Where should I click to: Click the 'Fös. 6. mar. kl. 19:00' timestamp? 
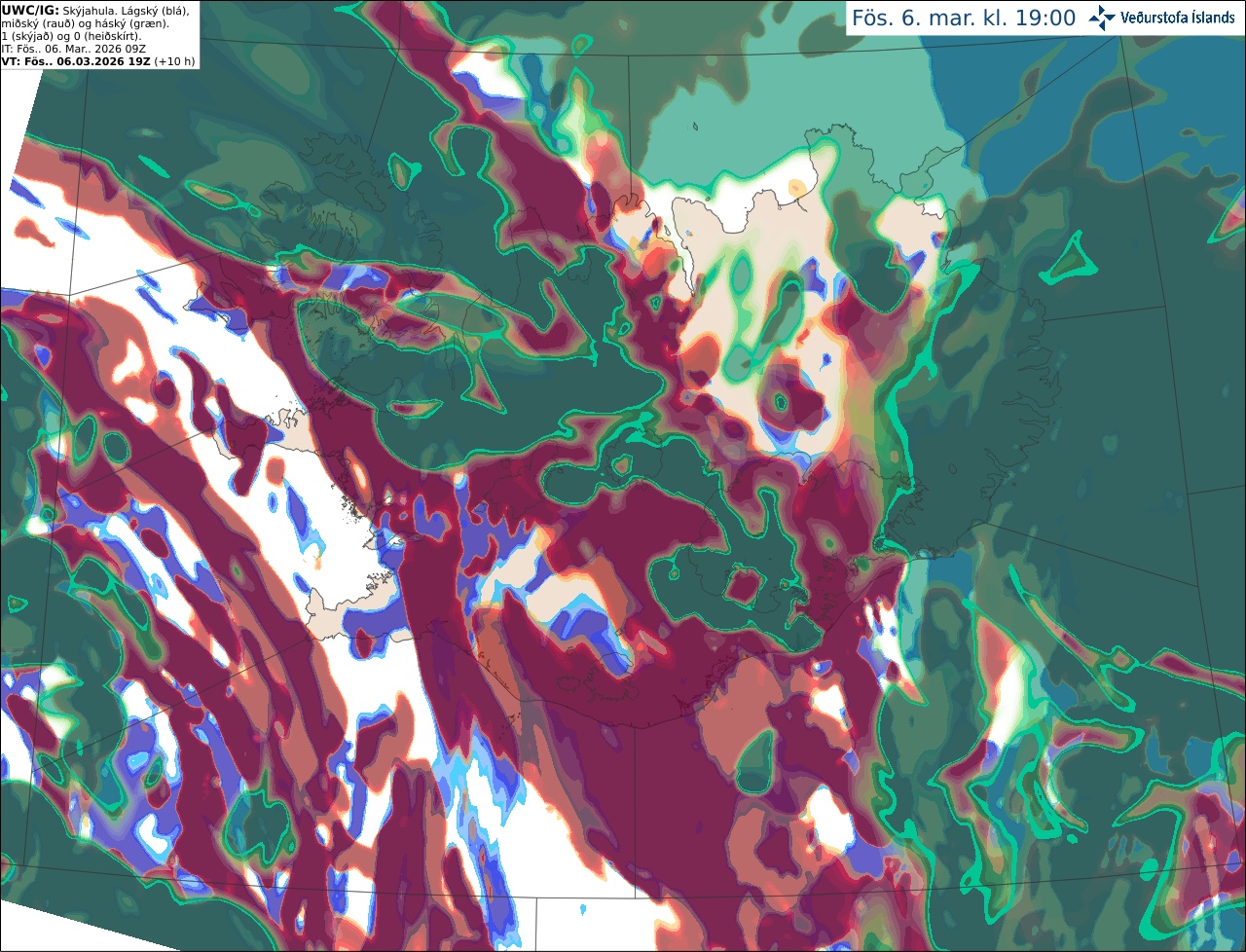pos(964,18)
